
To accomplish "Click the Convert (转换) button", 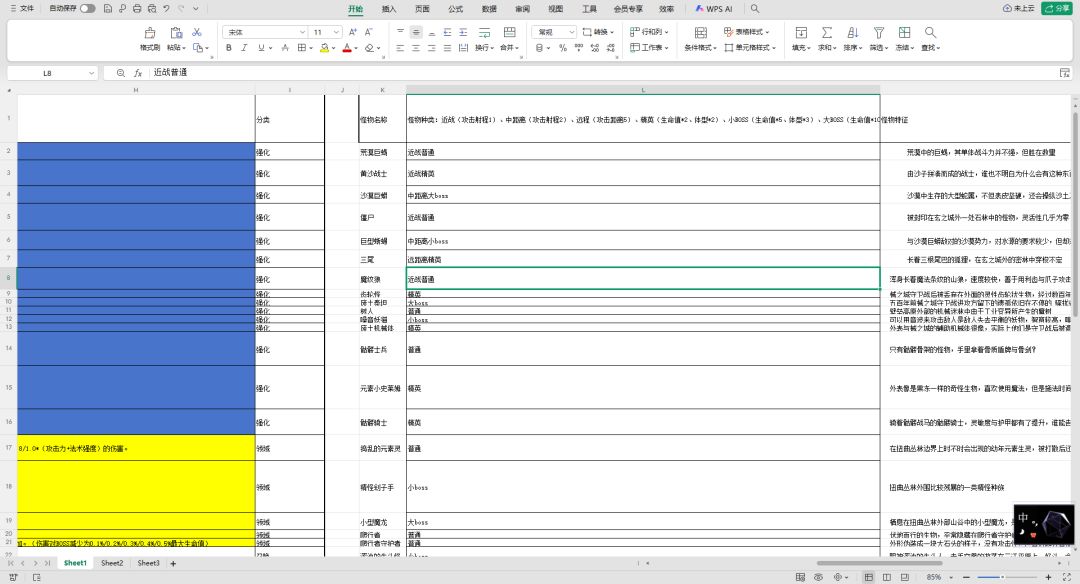I will tap(598, 32).
